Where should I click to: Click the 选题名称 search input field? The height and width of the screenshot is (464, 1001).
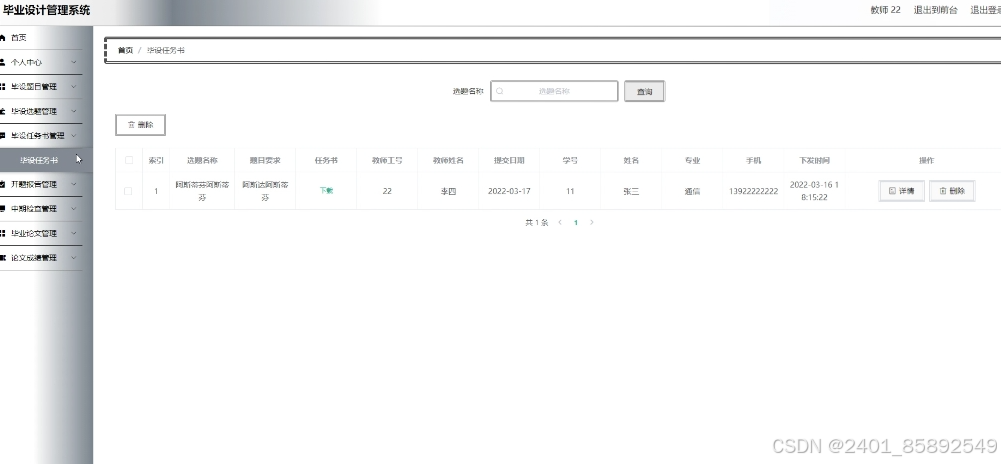pyautogui.click(x=554, y=91)
